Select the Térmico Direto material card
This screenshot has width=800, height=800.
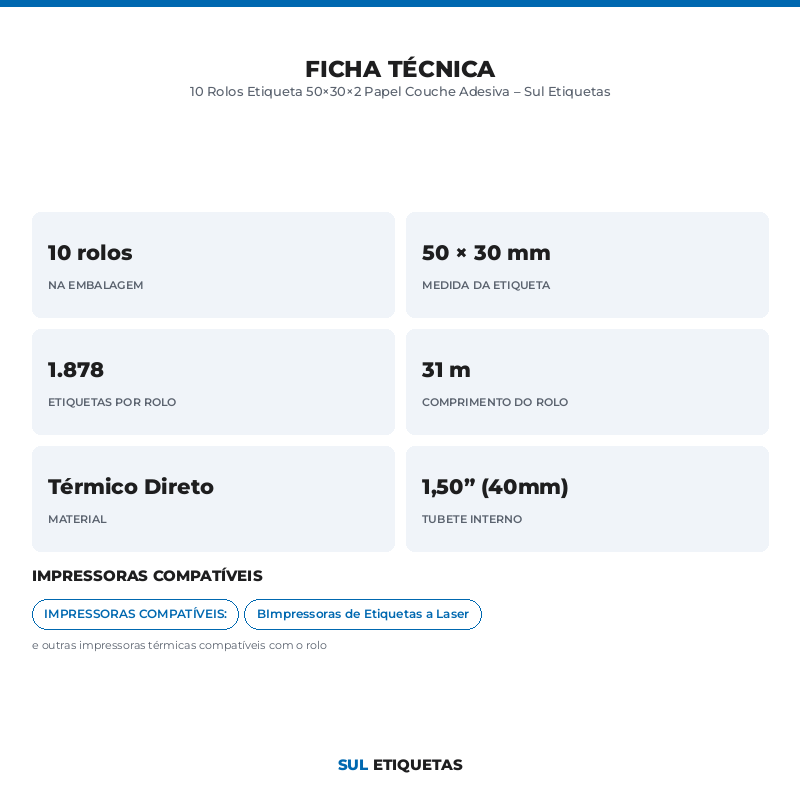[213, 499]
